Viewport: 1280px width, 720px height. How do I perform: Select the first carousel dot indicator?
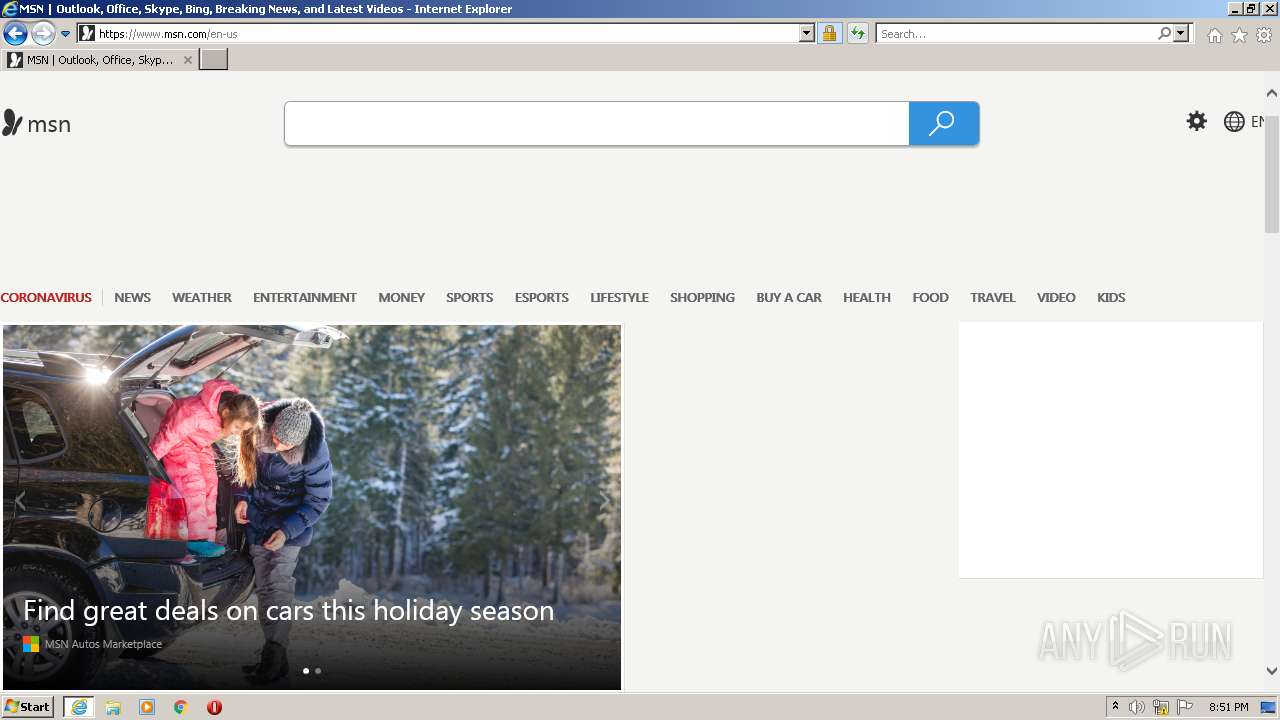pos(306,671)
